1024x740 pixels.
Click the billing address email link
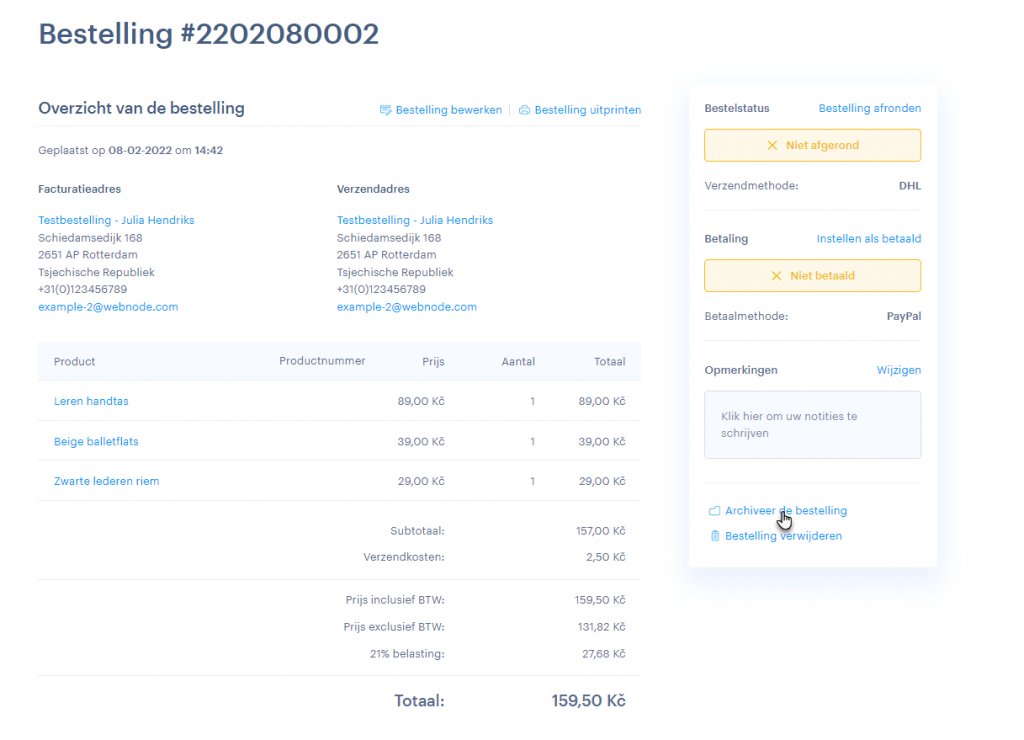coord(108,307)
